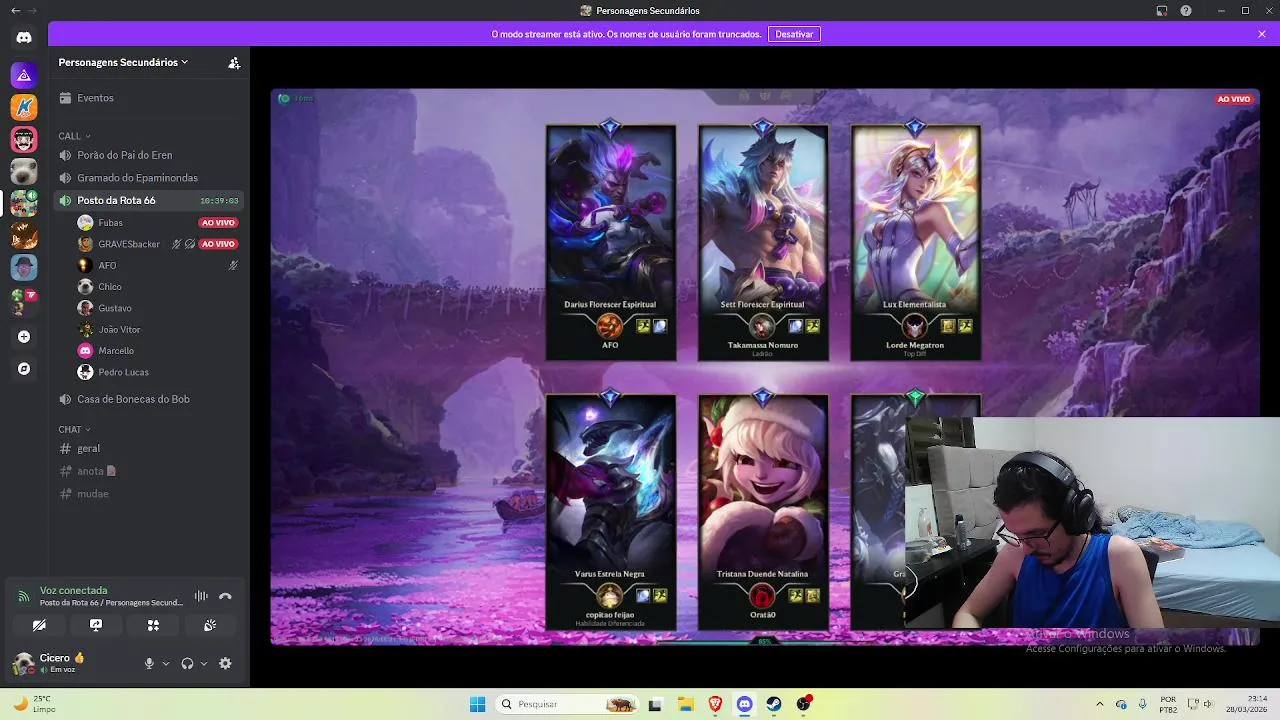Image resolution: width=1280 pixels, height=720 pixels.
Task: Join Porão do Pai do Eren voice channel
Action: coord(150,155)
